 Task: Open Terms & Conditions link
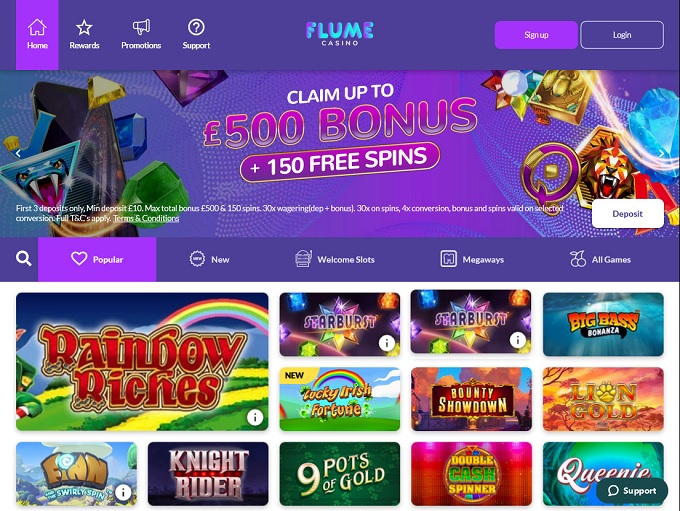[x=146, y=218]
